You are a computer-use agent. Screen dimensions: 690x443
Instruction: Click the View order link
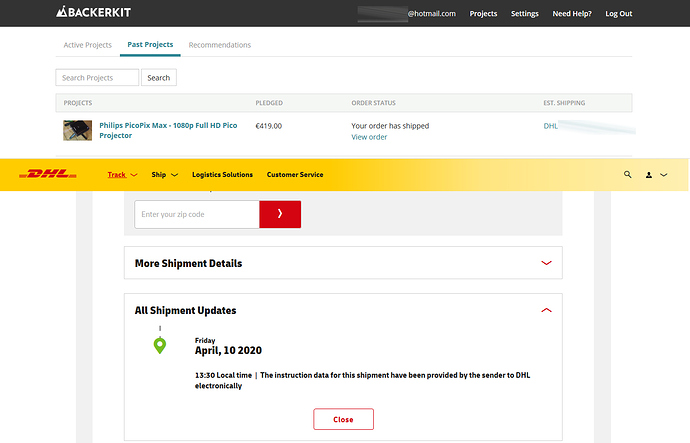coord(369,137)
